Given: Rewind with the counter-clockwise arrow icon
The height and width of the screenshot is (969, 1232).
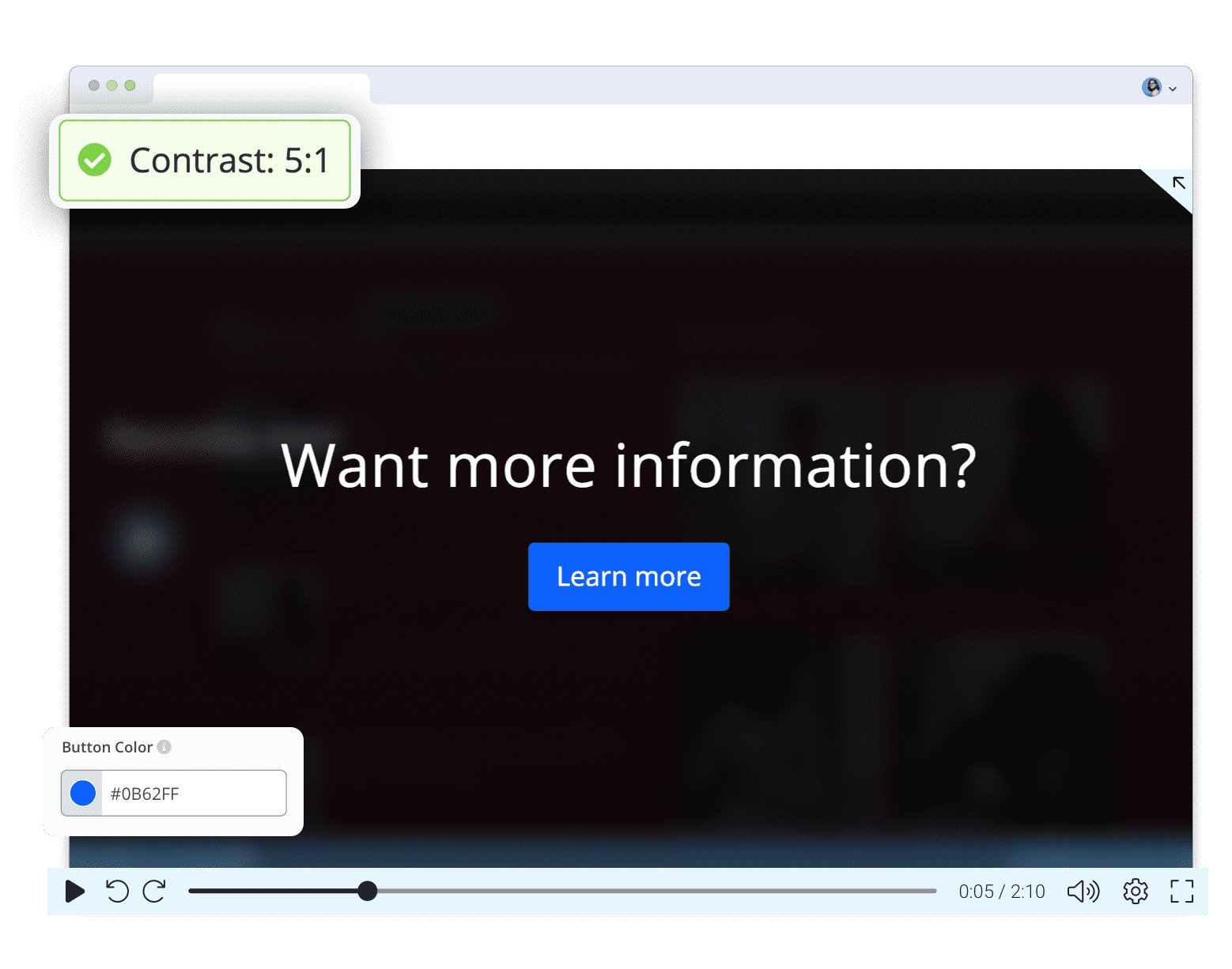Looking at the screenshot, I should (117, 892).
